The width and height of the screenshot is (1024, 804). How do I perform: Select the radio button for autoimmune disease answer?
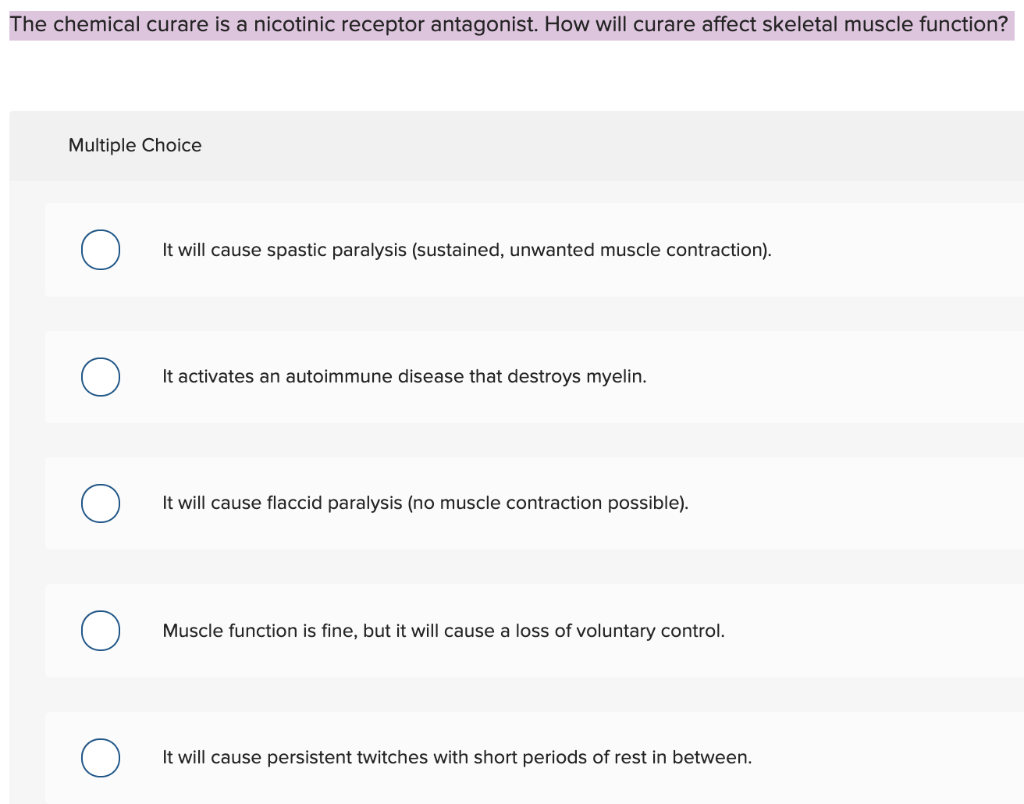pos(100,377)
